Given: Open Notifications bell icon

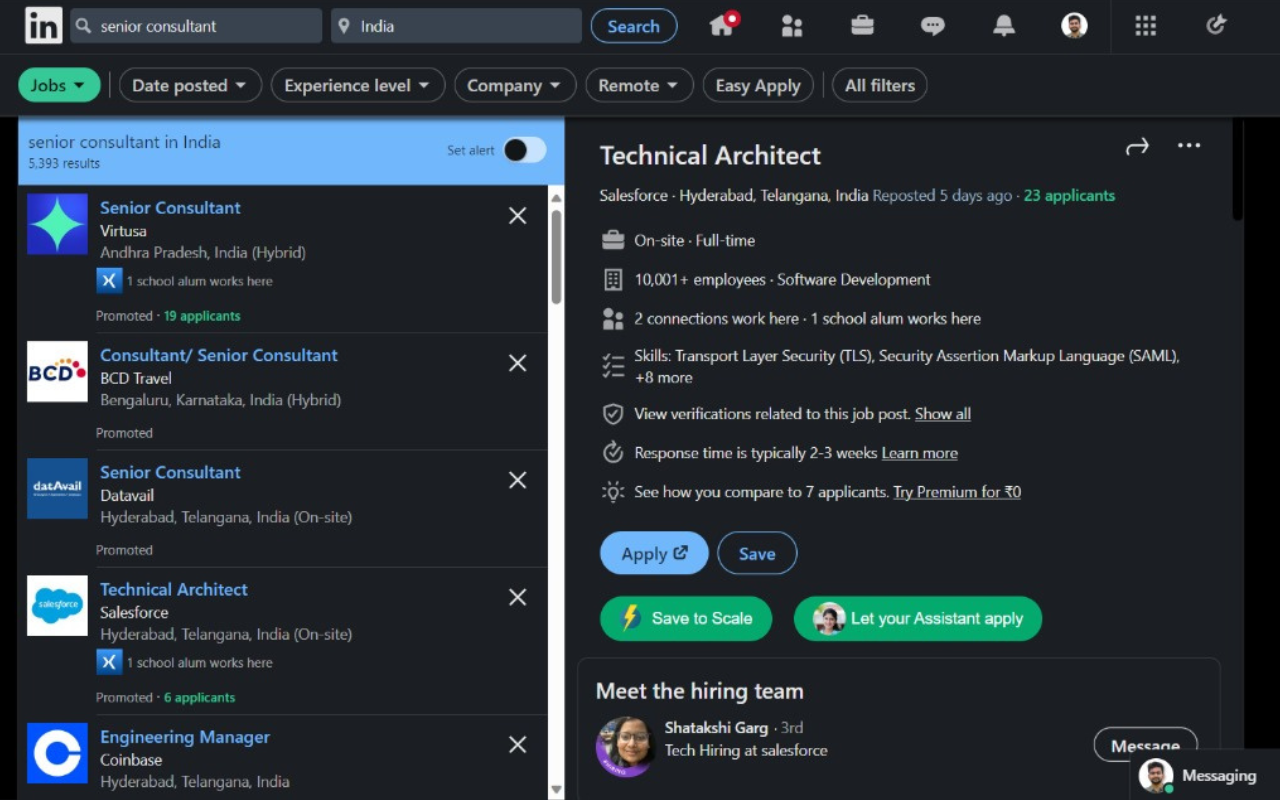Looking at the screenshot, I should pos(1003,26).
